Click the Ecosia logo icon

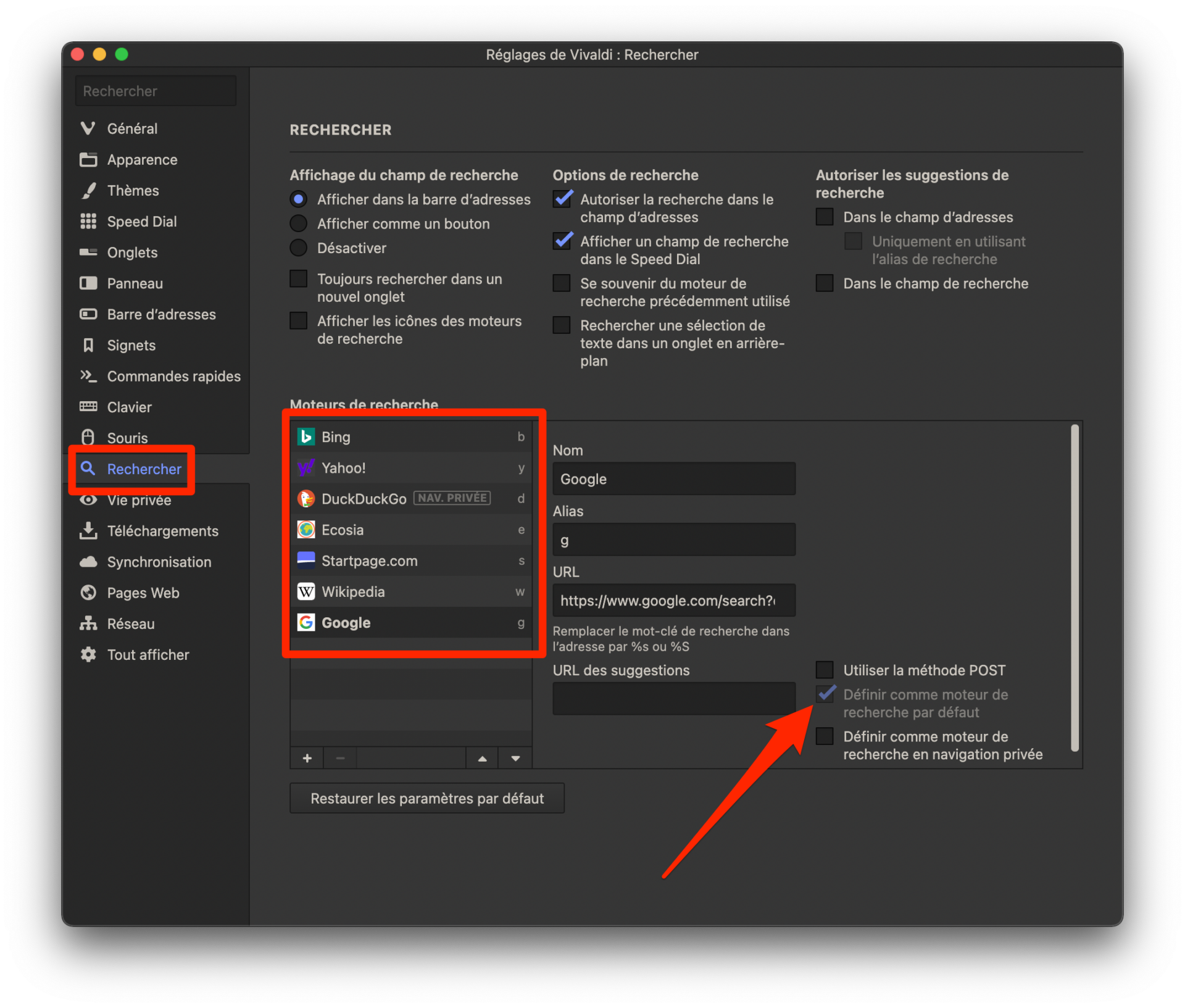[x=306, y=530]
